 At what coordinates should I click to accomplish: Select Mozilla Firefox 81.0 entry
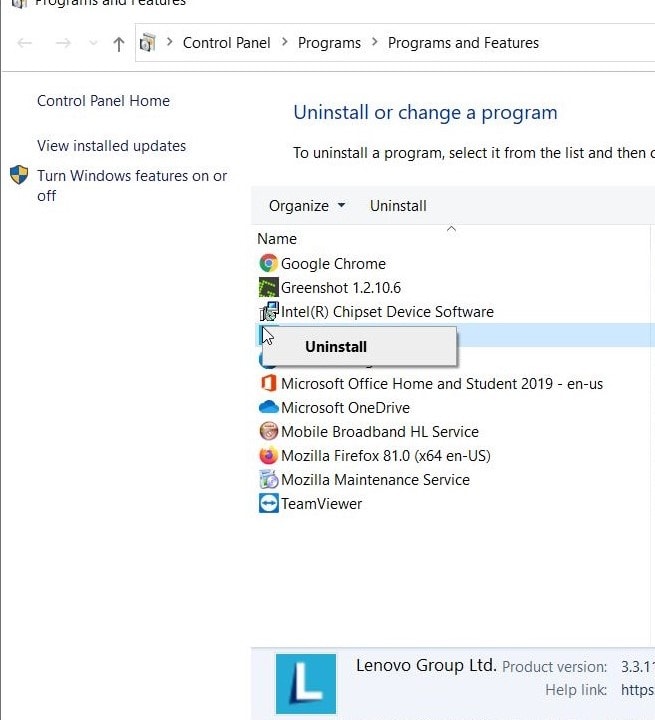point(386,456)
